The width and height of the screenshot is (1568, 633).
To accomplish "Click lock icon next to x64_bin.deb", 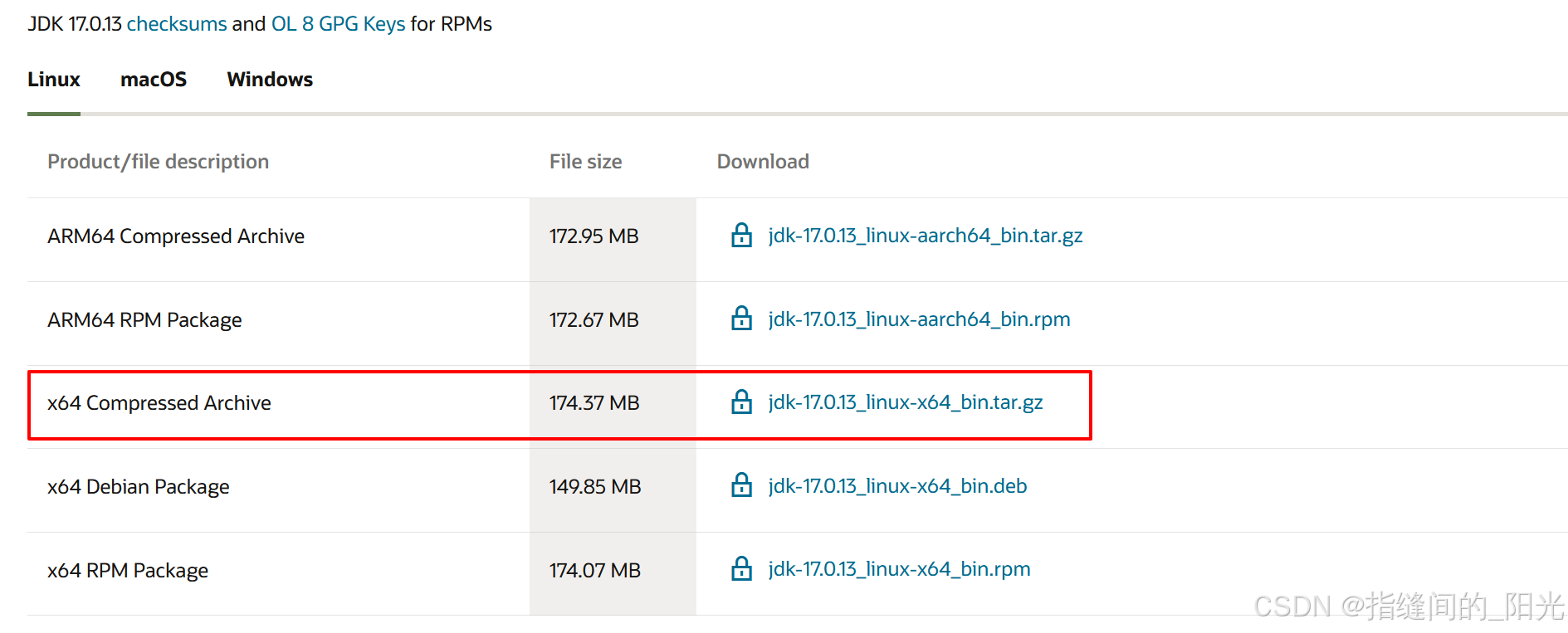I will click(741, 485).
